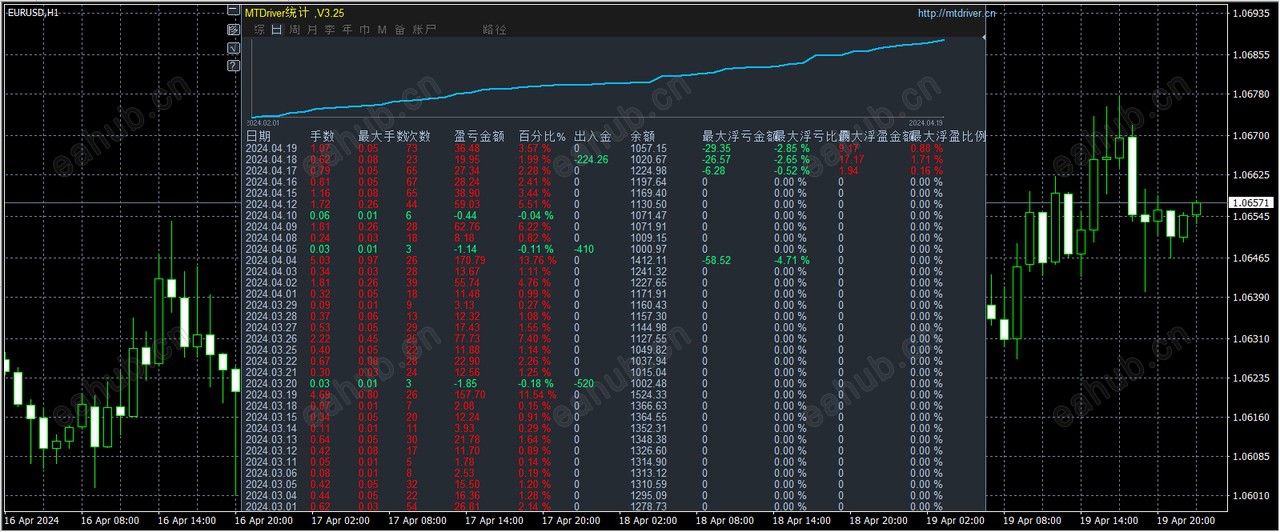Click the 170.79 profit amount

click(470, 260)
